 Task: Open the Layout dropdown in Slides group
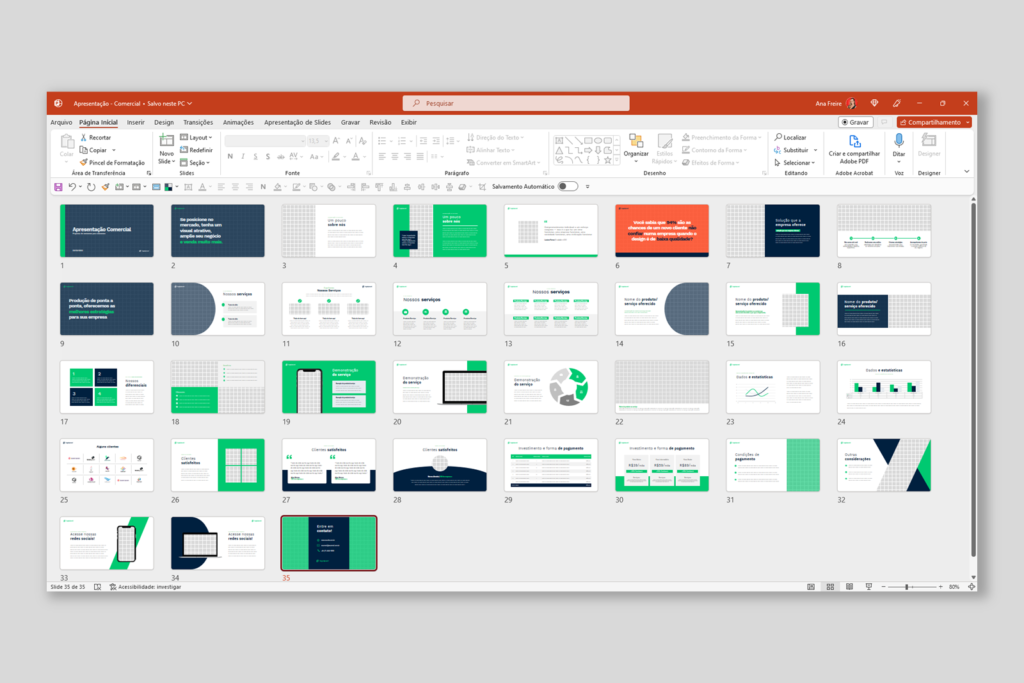[x=196, y=138]
